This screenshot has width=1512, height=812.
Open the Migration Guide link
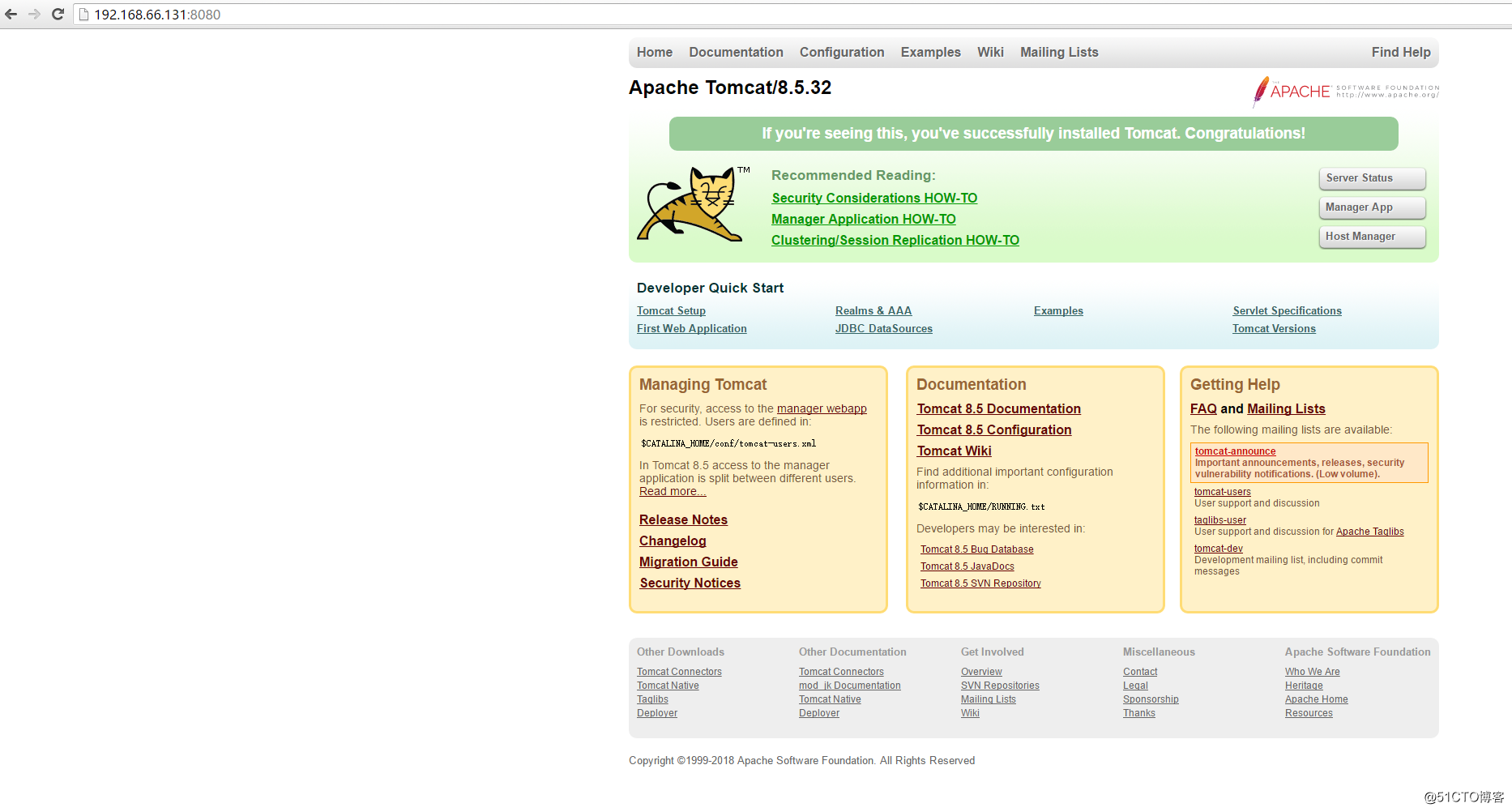689,562
